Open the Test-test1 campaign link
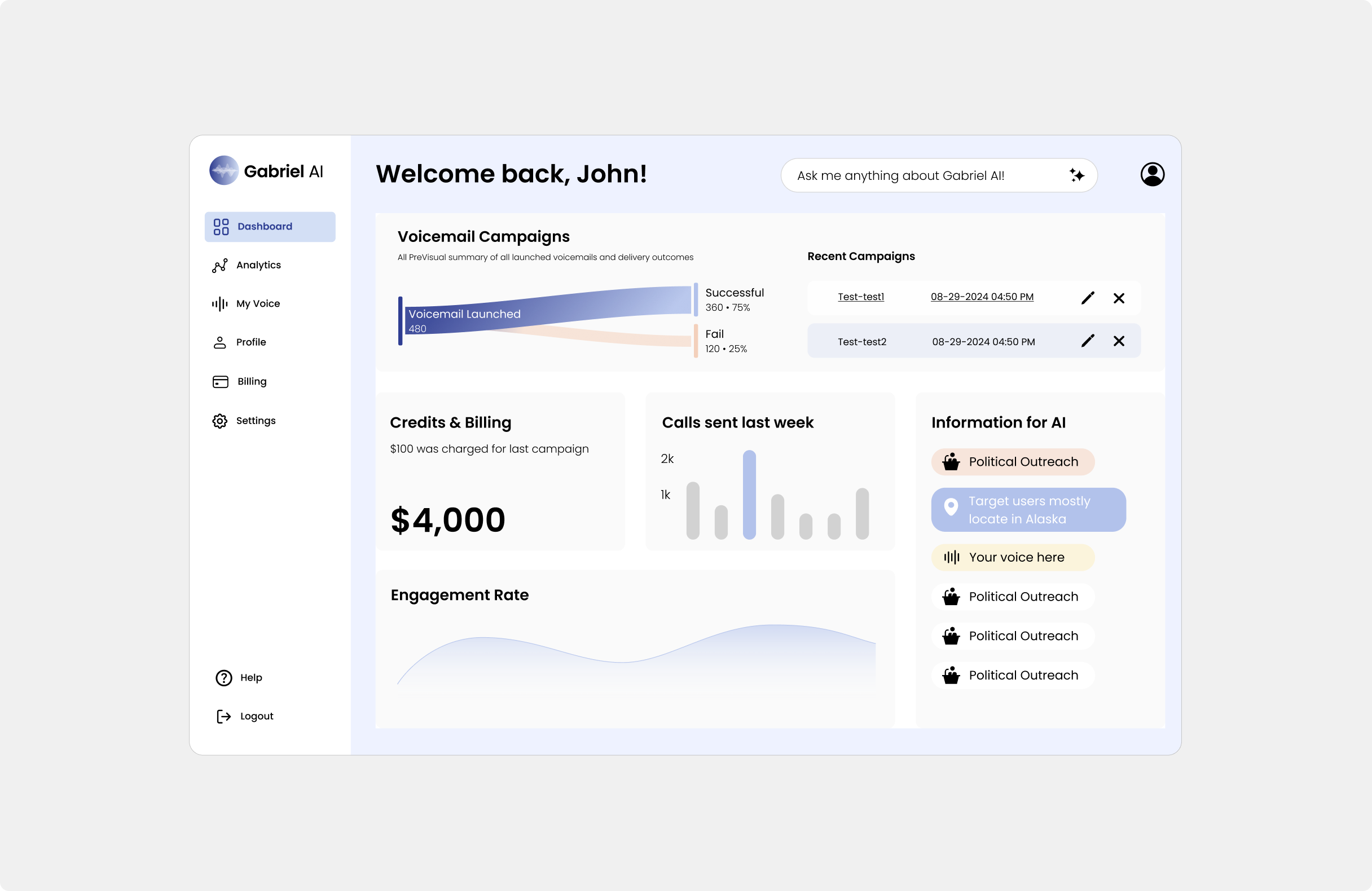This screenshot has width=1372, height=891. click(861, 297)
